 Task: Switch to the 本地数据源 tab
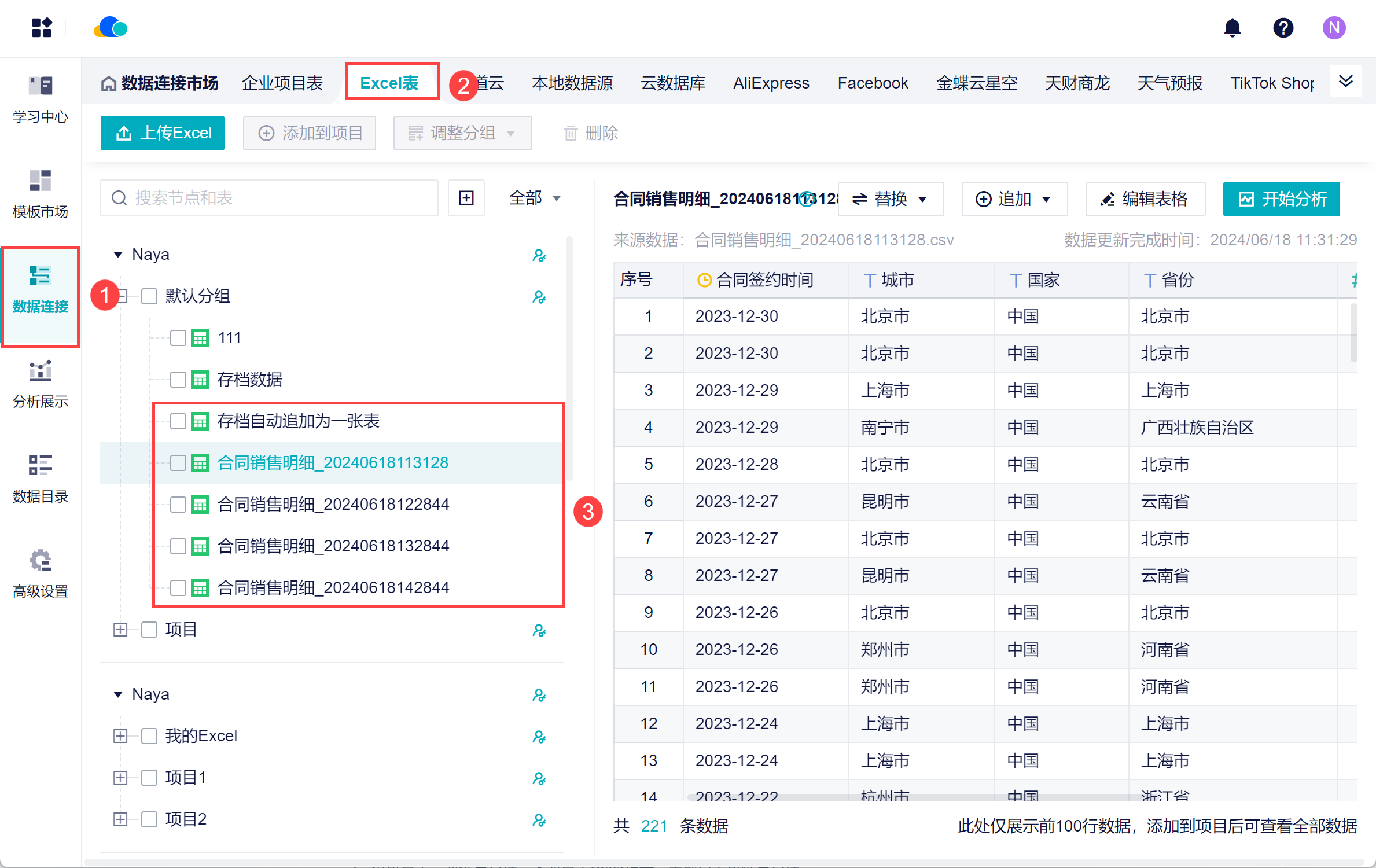coord(572,83)
